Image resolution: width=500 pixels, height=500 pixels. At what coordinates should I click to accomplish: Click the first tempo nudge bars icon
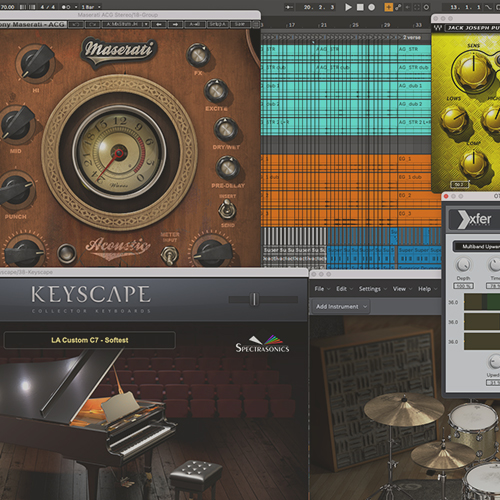(23, 7)
